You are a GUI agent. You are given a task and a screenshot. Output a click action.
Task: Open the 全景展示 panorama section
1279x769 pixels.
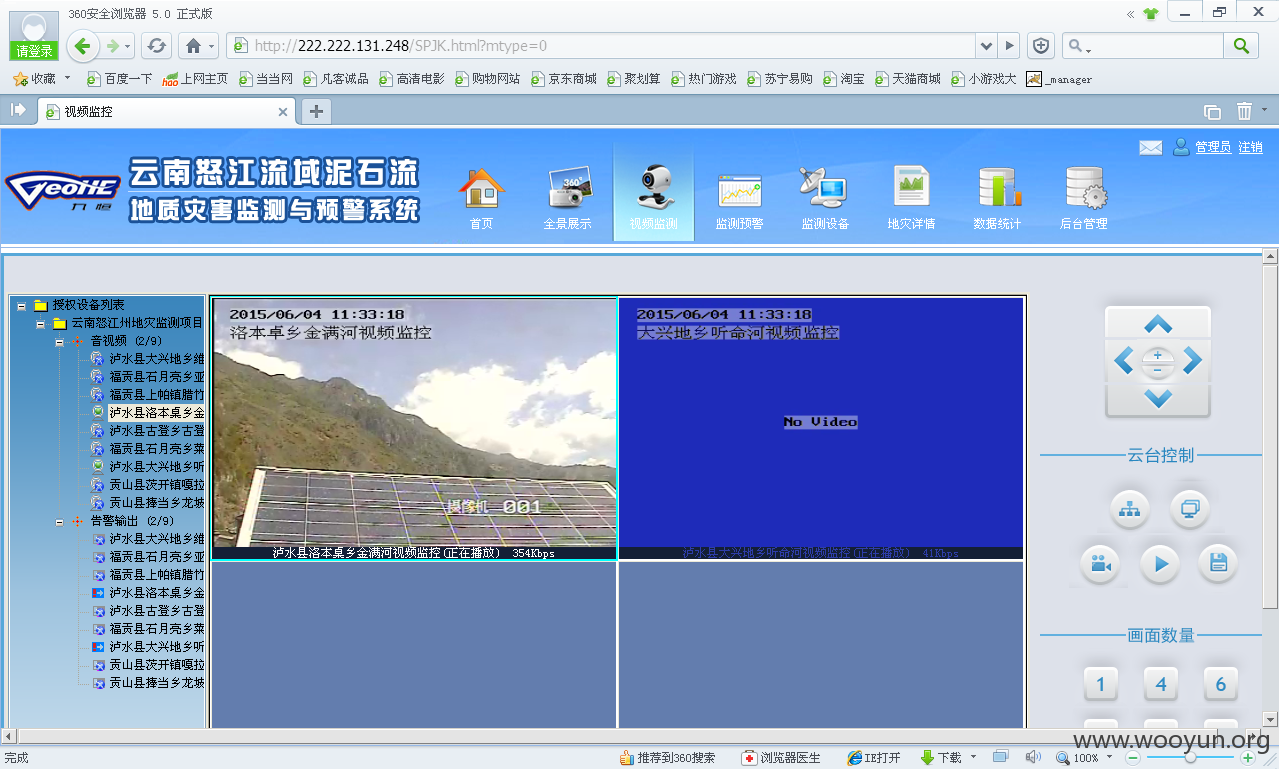[x=567, y=198]
